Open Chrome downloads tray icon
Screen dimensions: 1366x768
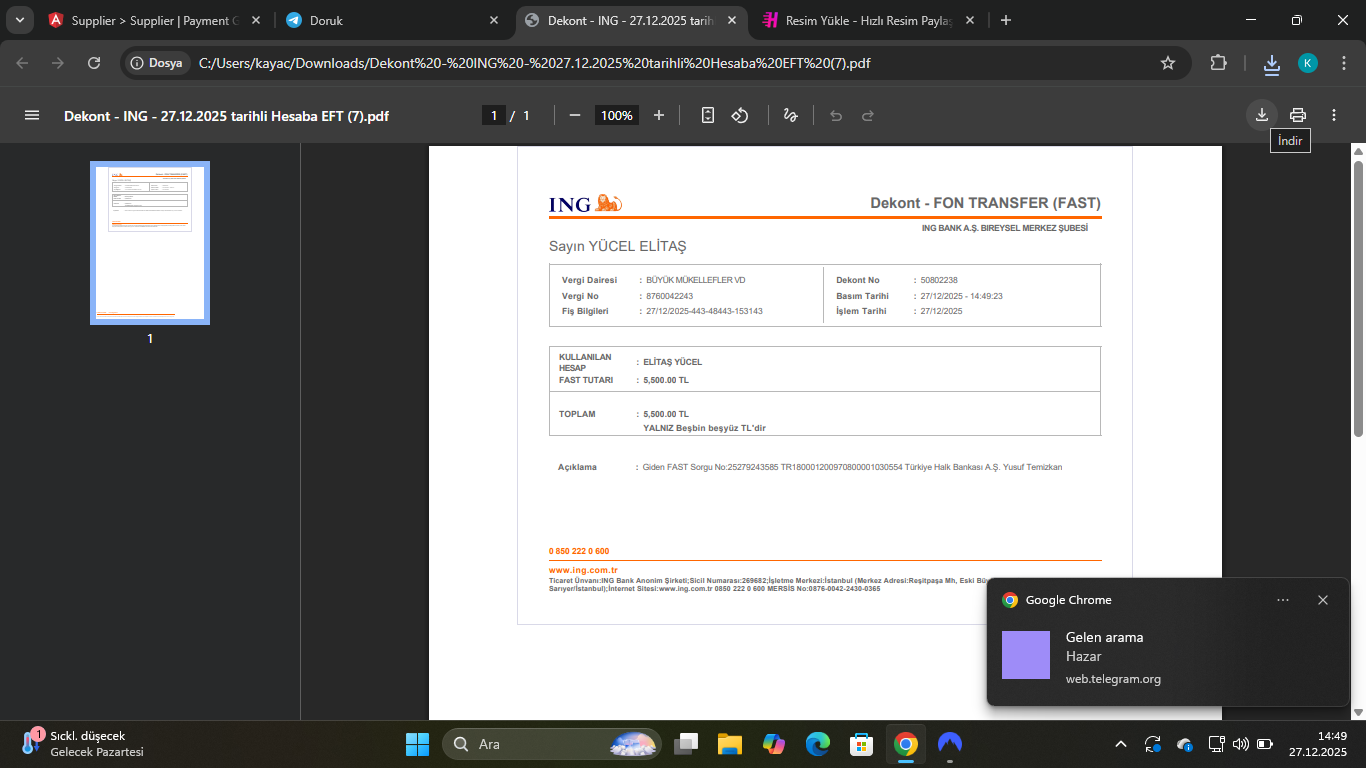pos(1272,64)
